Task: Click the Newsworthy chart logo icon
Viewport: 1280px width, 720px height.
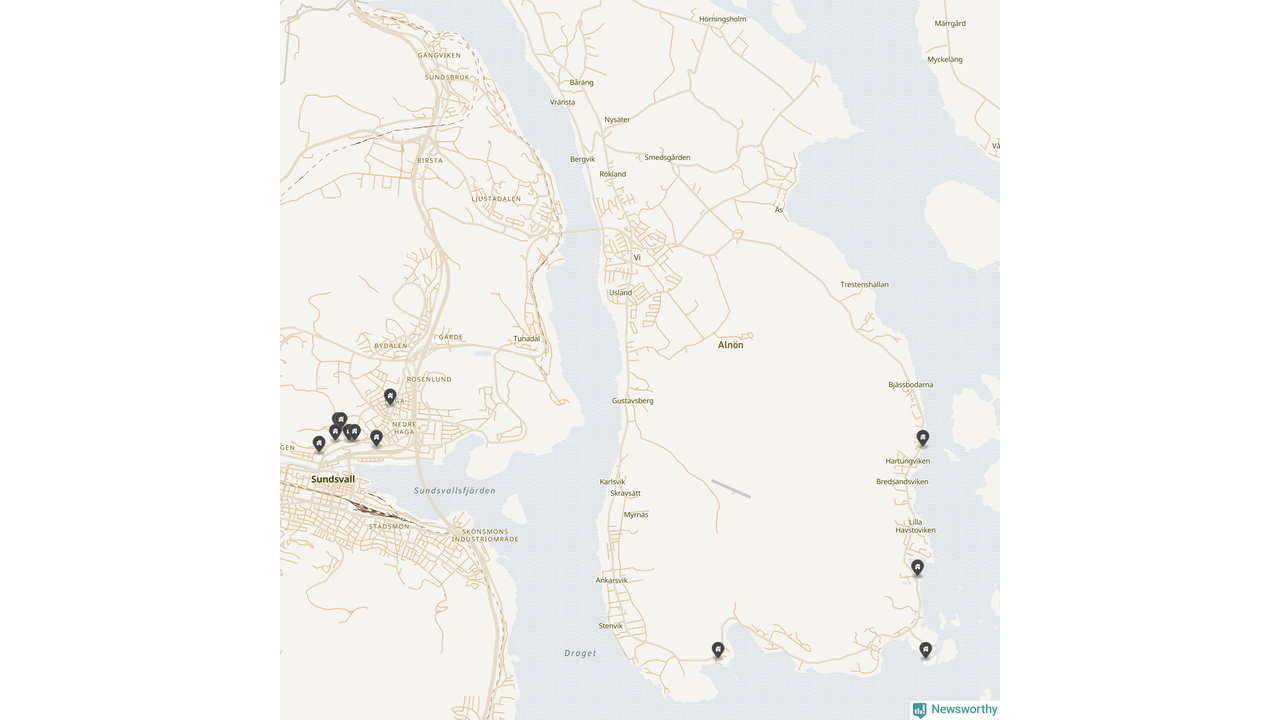Action: pyautogui.click(x=919, y=710)
